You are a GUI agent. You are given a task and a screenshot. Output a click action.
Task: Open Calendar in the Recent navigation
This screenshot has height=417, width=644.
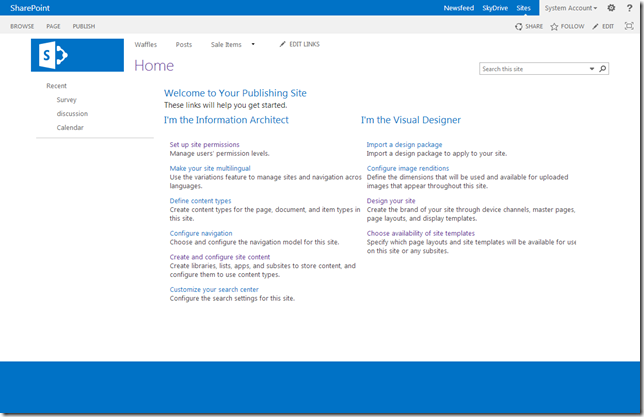tap(70, 128)
